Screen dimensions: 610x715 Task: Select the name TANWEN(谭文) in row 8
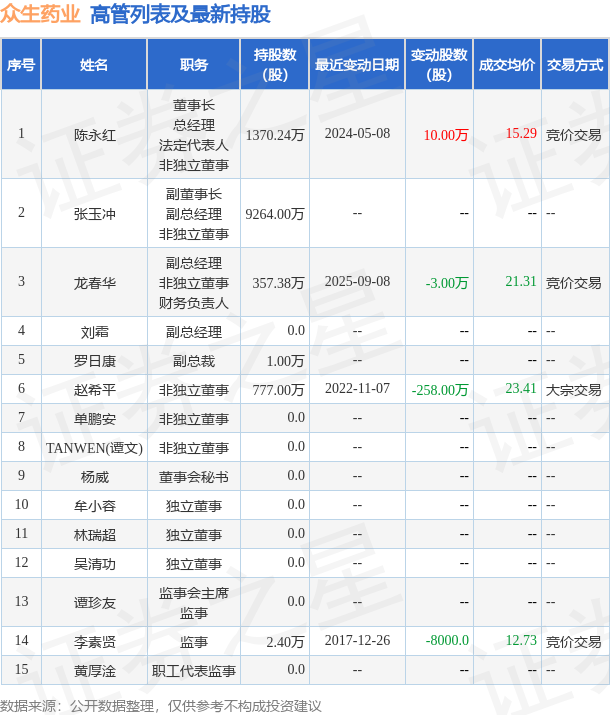[x=94, y=448]
